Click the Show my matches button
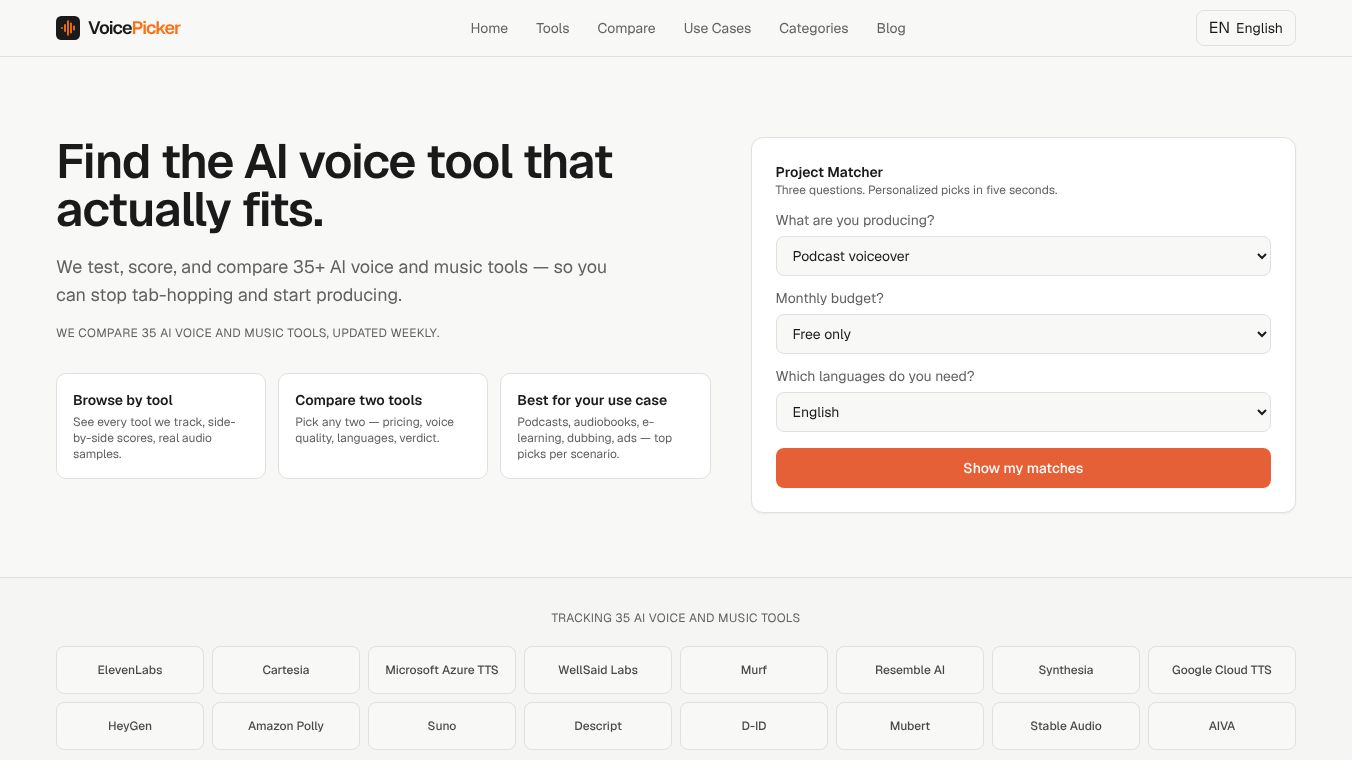The width and height of the screenshot is (1352, 760). 1023,468
